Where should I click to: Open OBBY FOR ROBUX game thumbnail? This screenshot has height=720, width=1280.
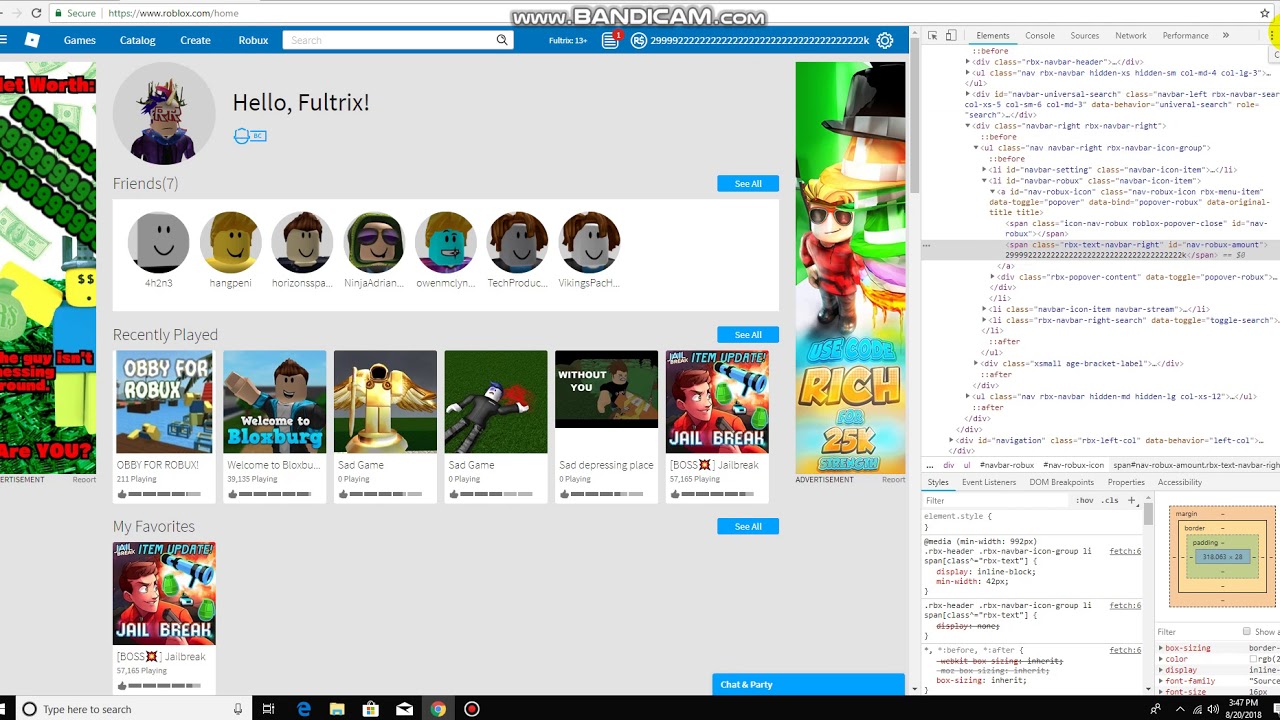pos(164,402)
